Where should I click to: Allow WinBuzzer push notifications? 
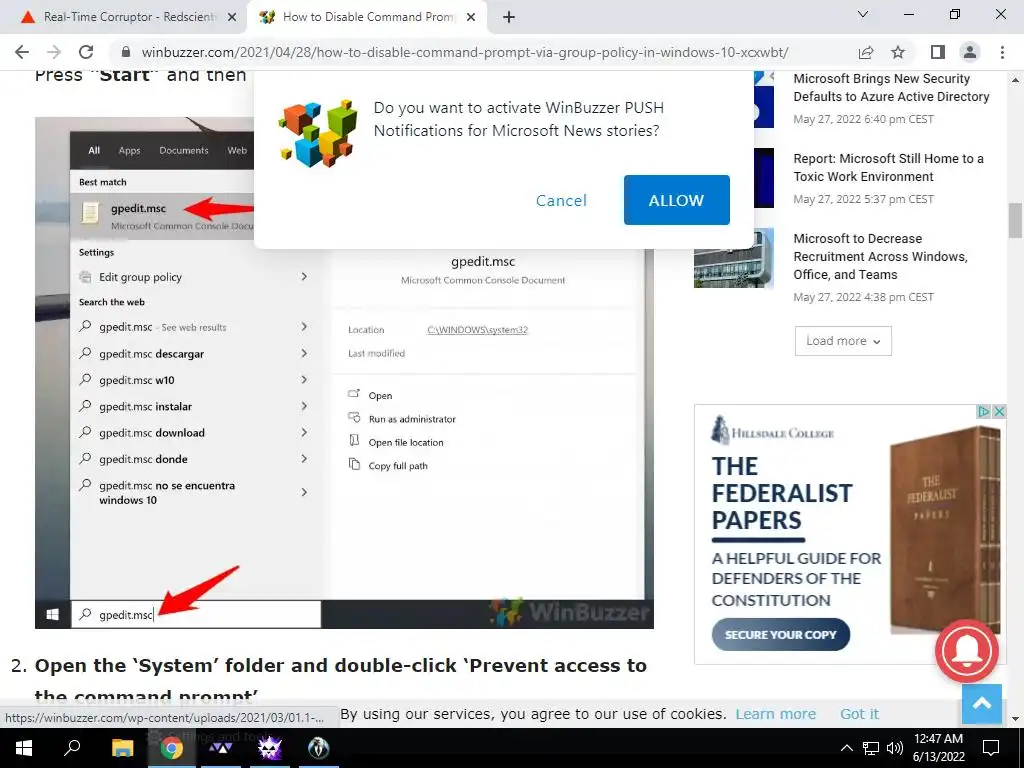click(677, 200)
